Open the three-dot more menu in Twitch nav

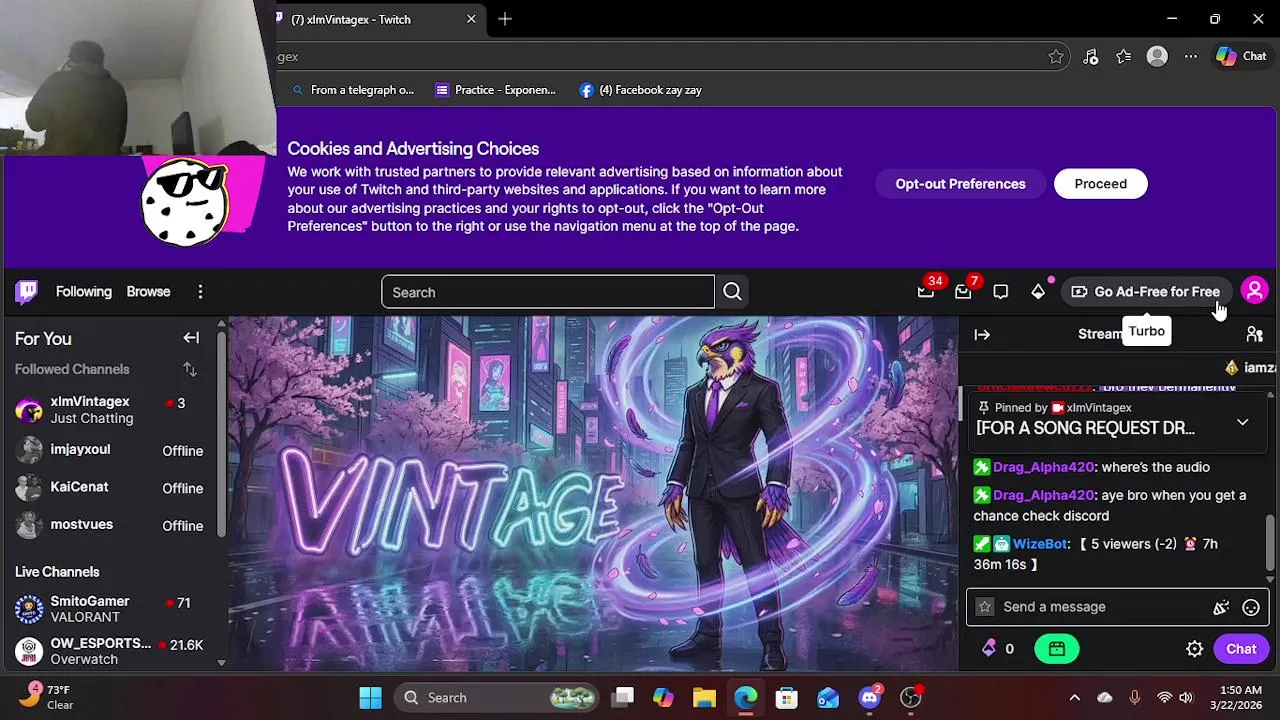pos(200,292)
